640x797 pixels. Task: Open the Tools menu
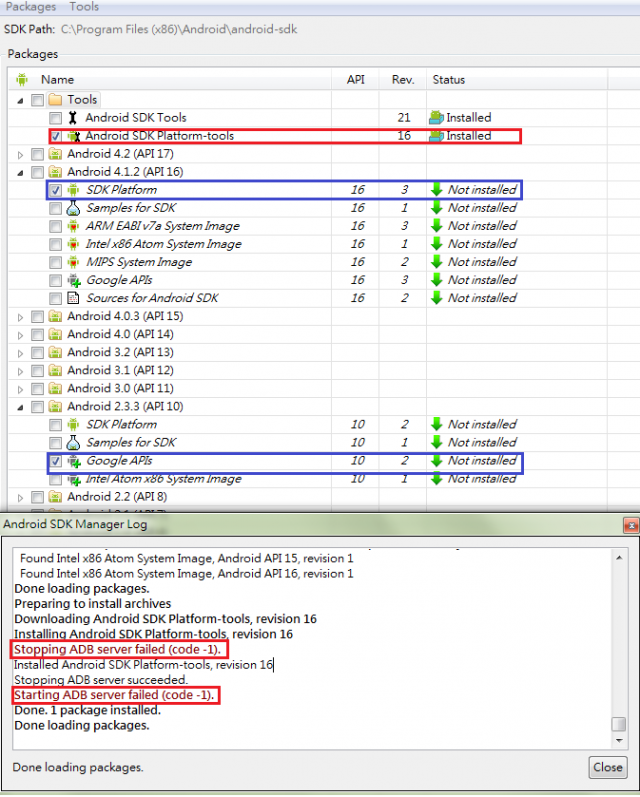pos(84,7)
